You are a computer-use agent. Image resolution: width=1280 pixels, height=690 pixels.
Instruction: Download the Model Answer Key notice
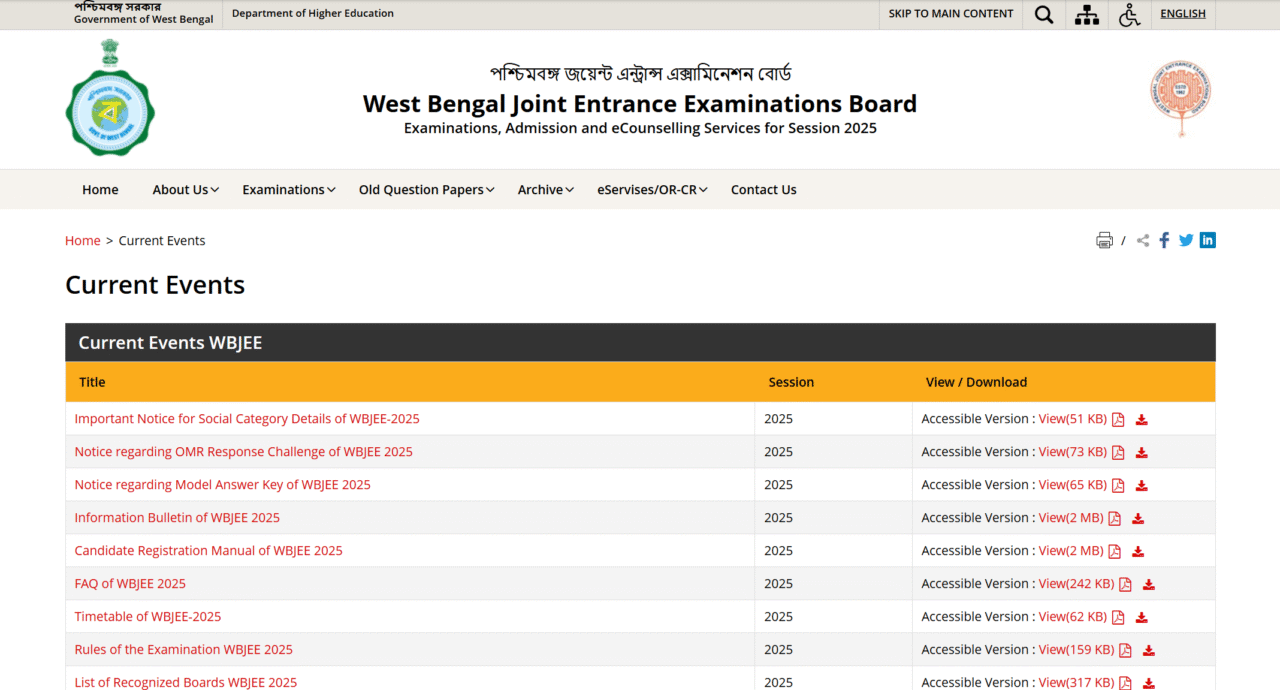(x=1142, y=486)
